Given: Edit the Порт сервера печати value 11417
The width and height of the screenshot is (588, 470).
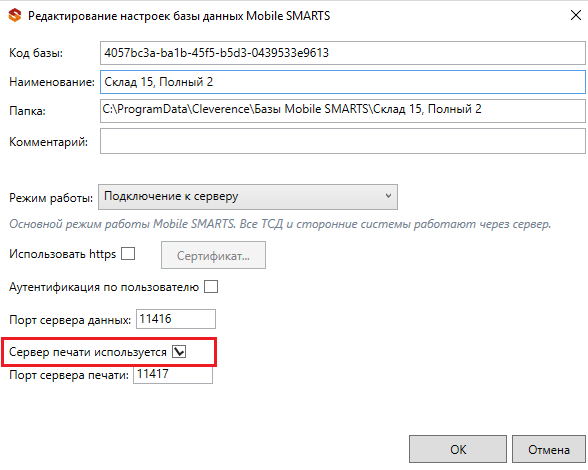Looking at the screenshot, I should [x=173, y=374].
